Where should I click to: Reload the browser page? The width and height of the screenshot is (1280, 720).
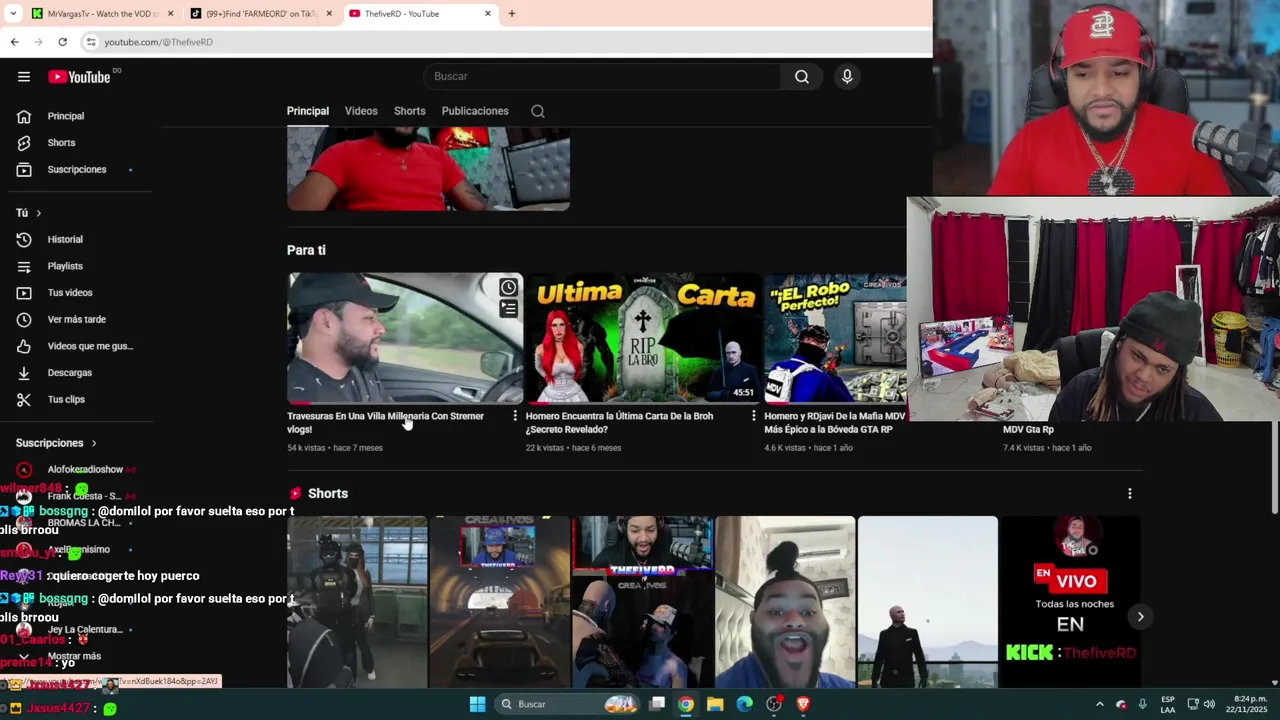[x=62, y=42]
